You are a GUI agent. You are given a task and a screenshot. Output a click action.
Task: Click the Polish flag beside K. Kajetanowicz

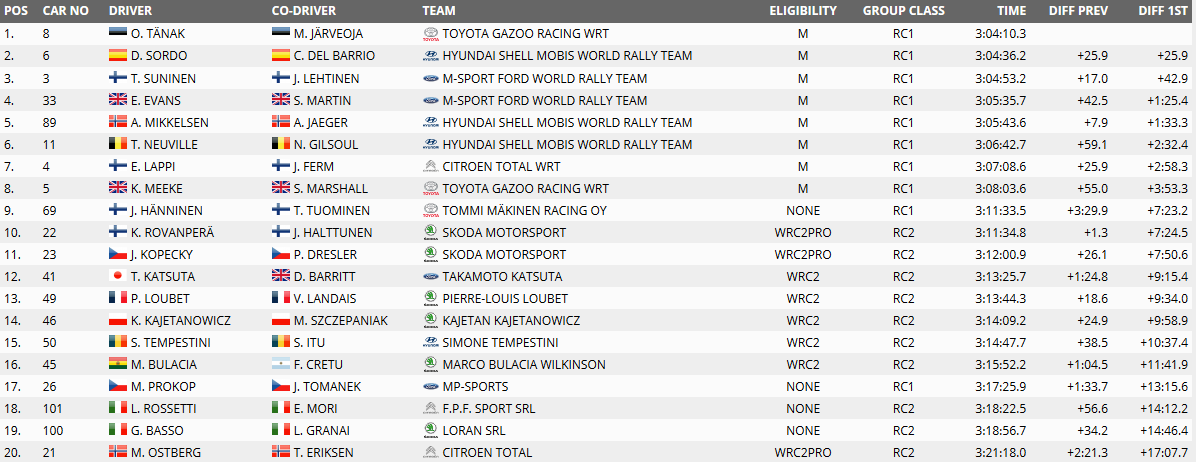click(x=116, y=321)
